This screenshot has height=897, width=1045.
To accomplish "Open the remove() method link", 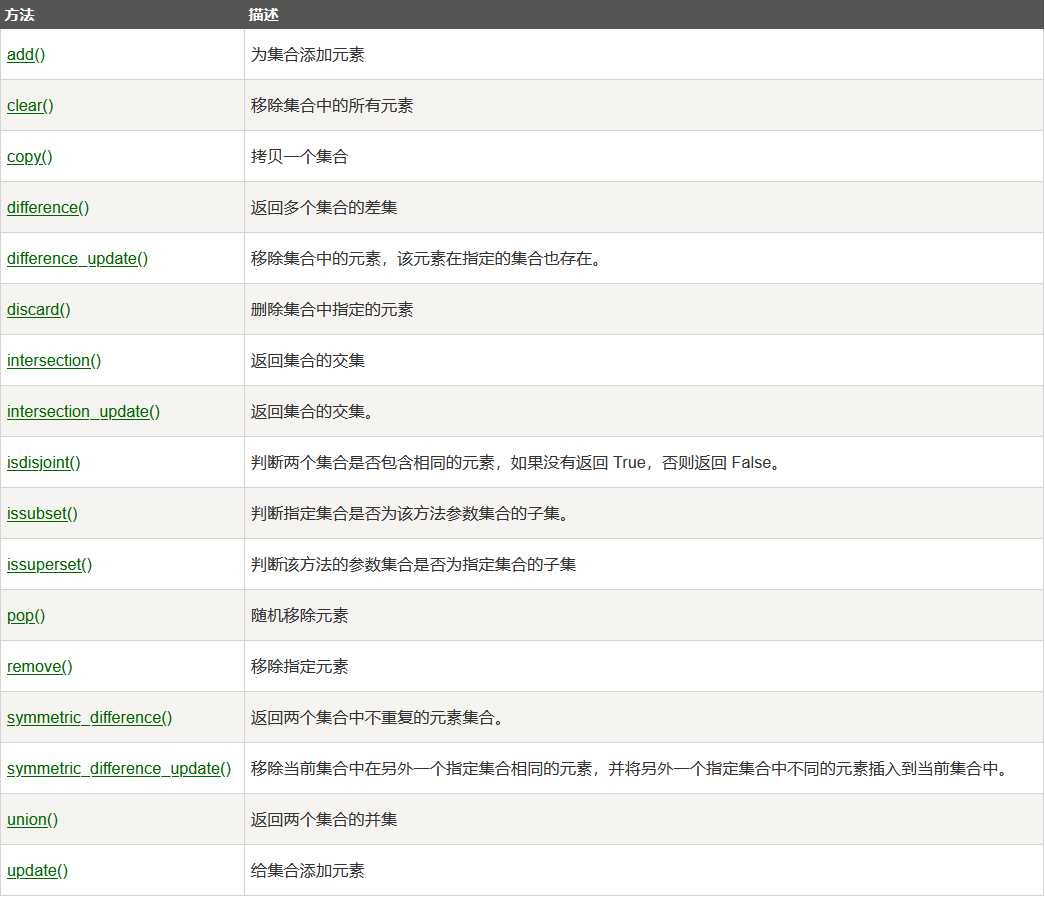I will click(39, 666).
